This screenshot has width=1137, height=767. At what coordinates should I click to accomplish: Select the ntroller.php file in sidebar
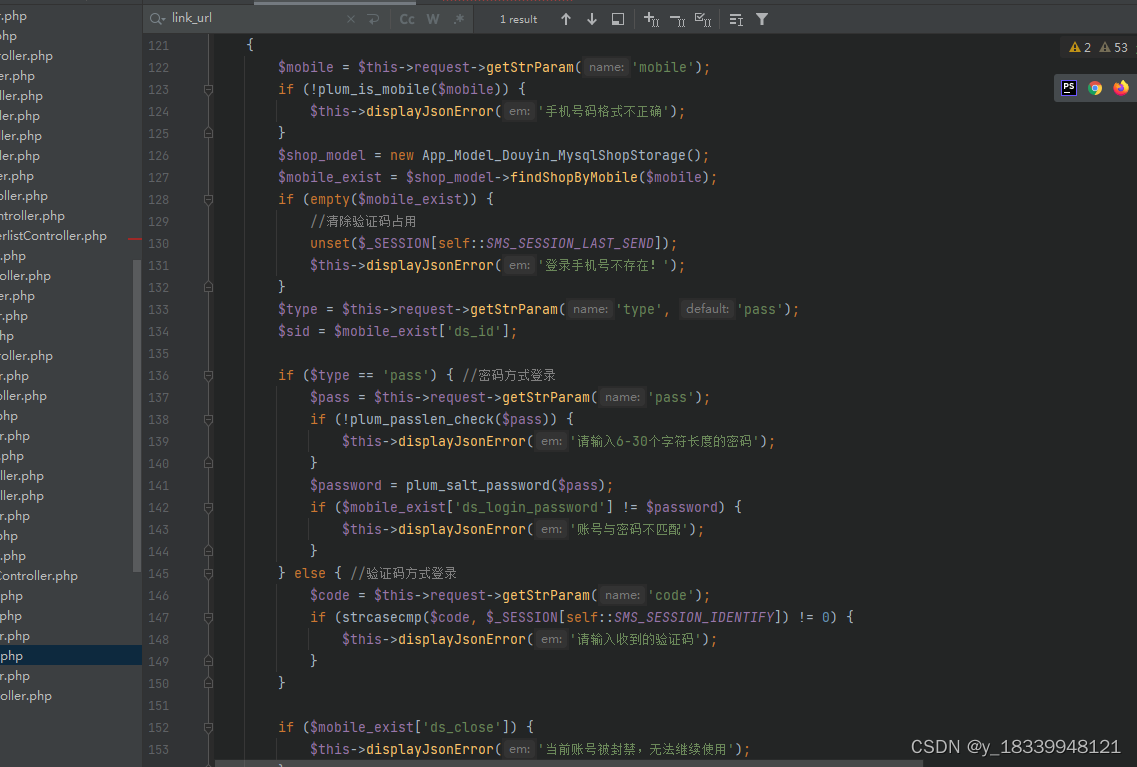33,215
